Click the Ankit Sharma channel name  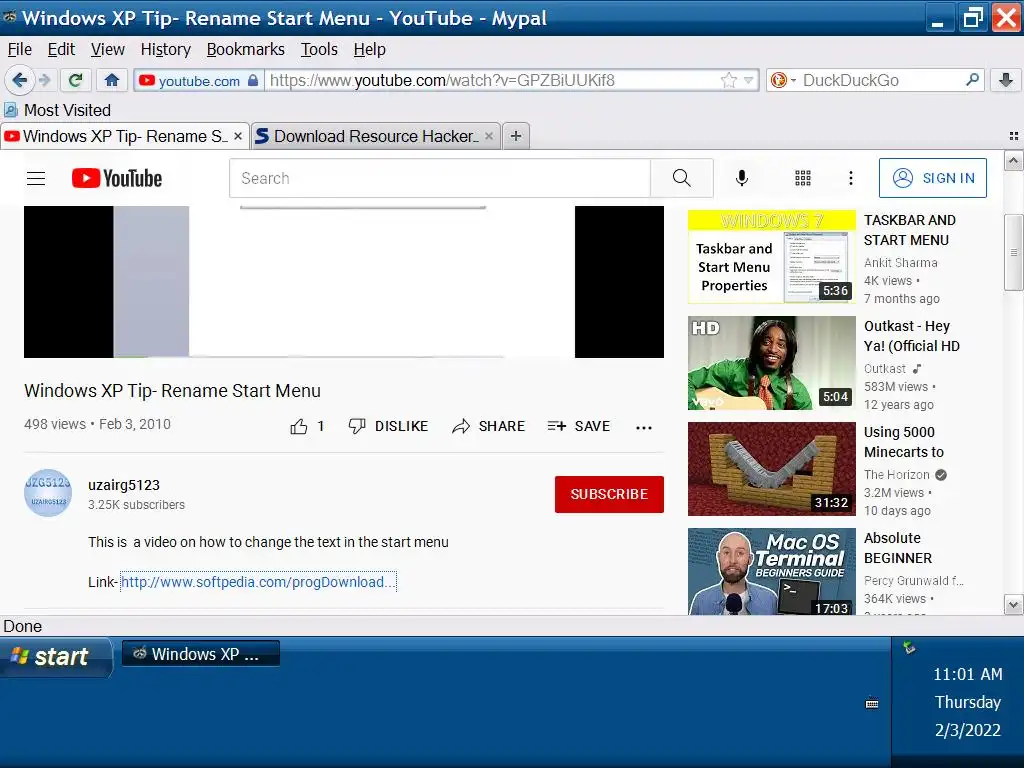[x=901, y=263]
